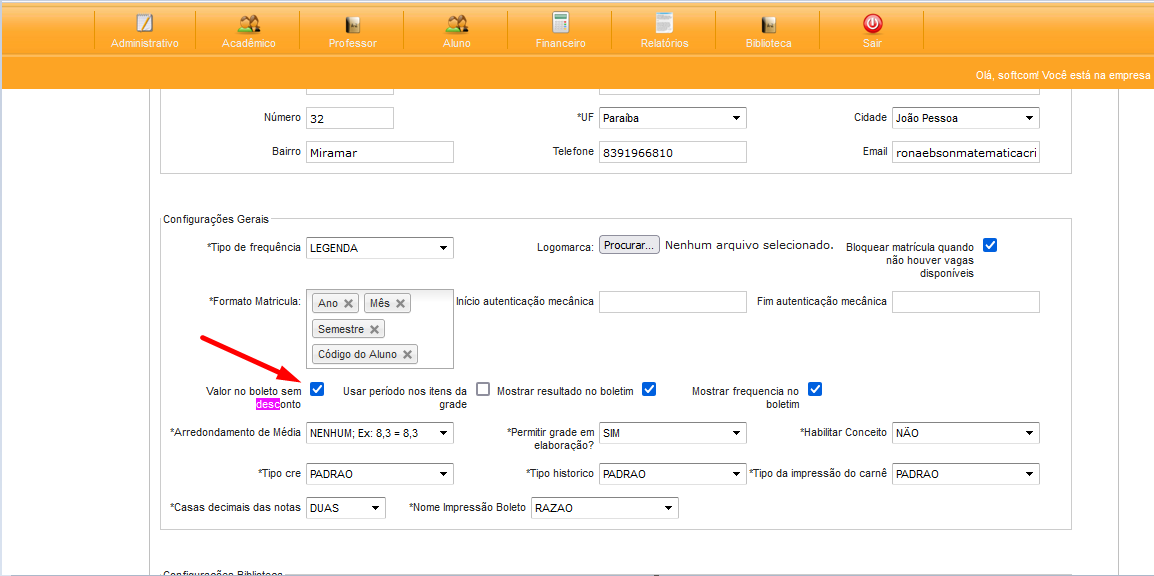Click the red Sair power icon
1154x576 pixels.
click(872, 24)
